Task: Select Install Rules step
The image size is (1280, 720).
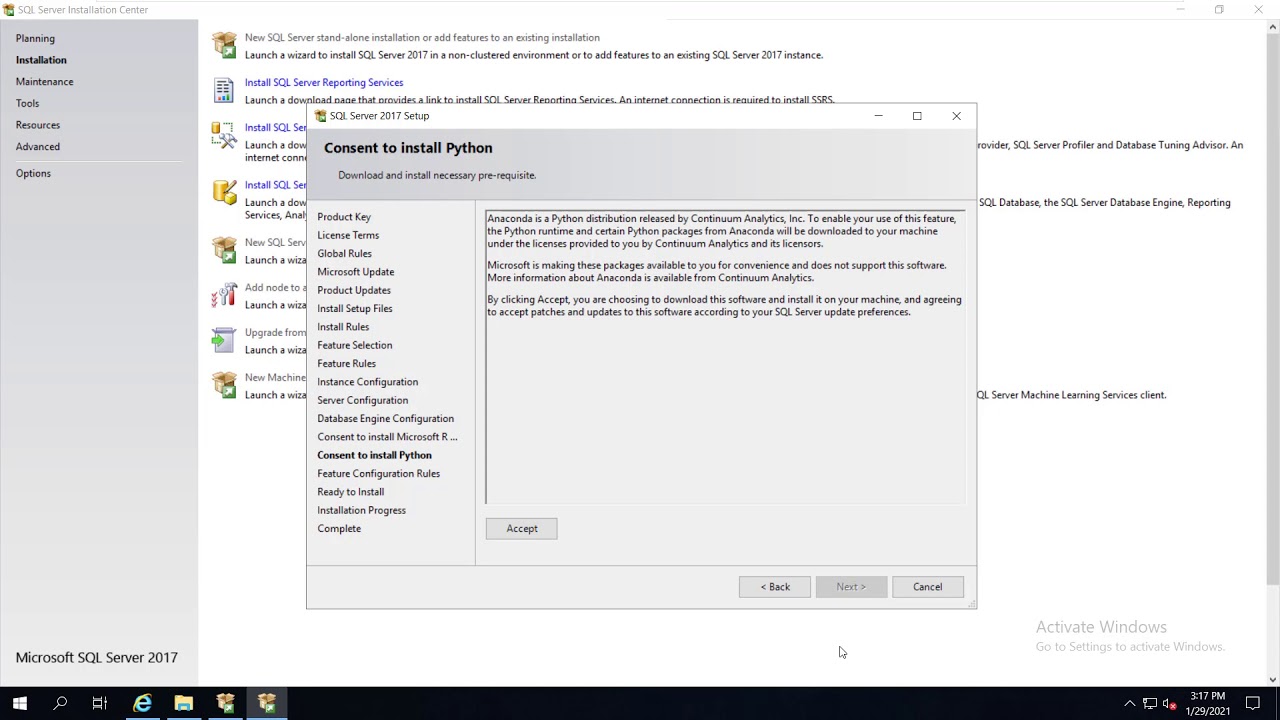Action: click(x=343, y=327)
